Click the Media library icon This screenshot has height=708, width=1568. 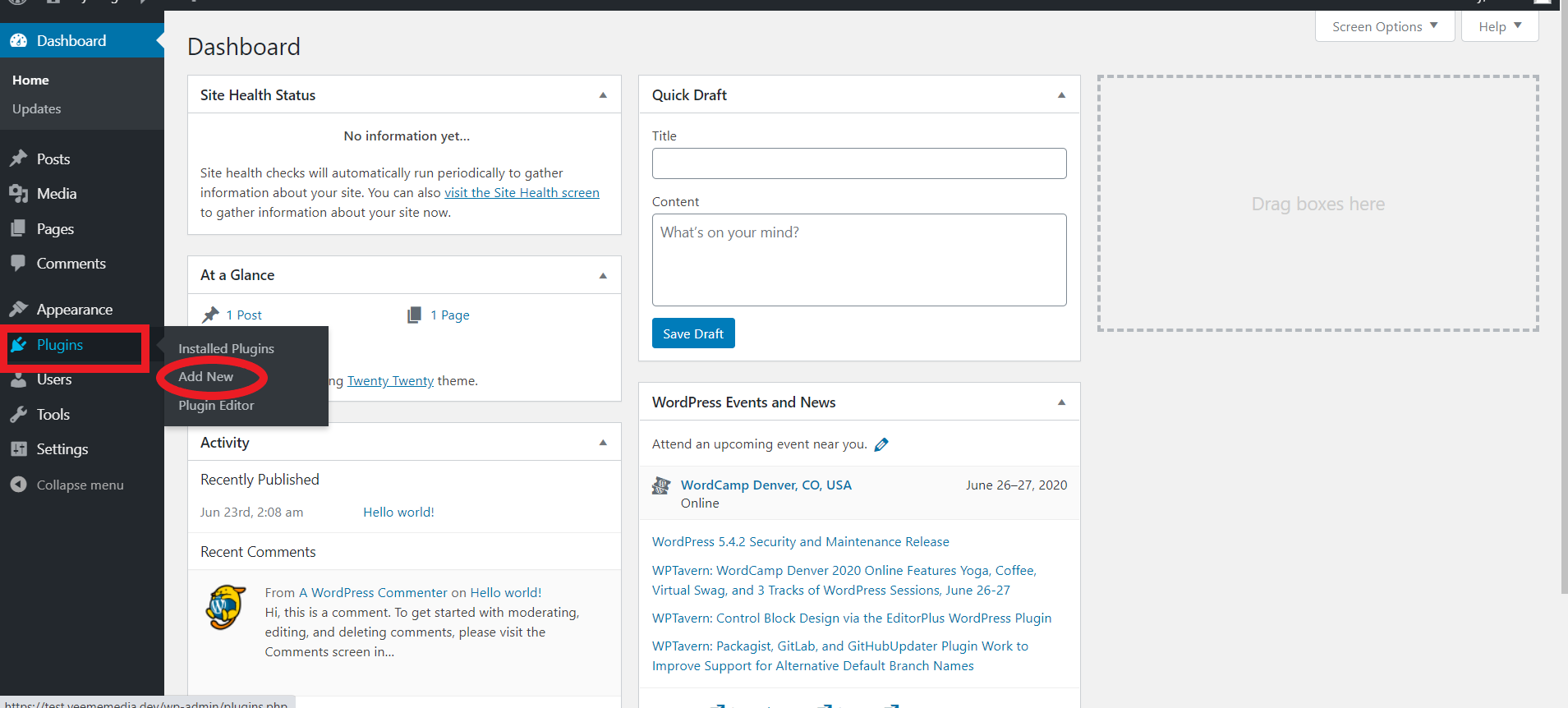tap(18, 194)
